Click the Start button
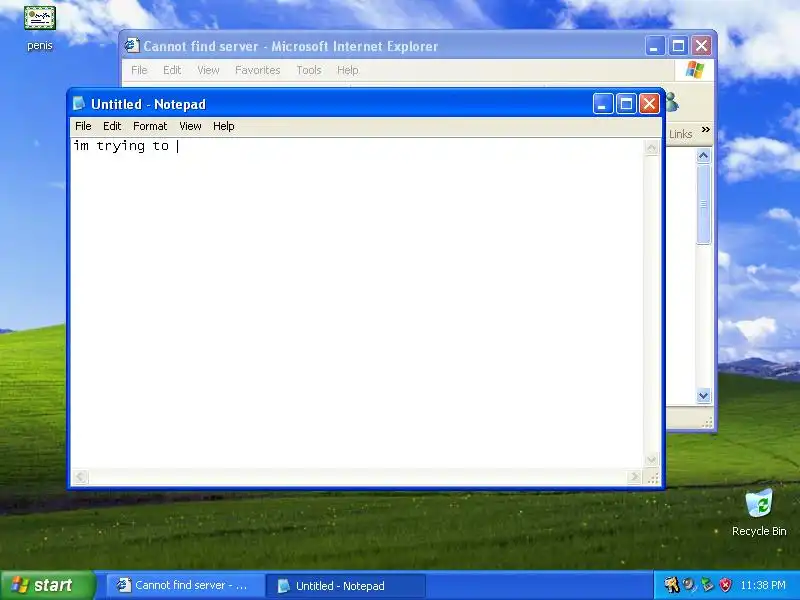The height and width of the screenshot is (600, 800). pos(47,585)
